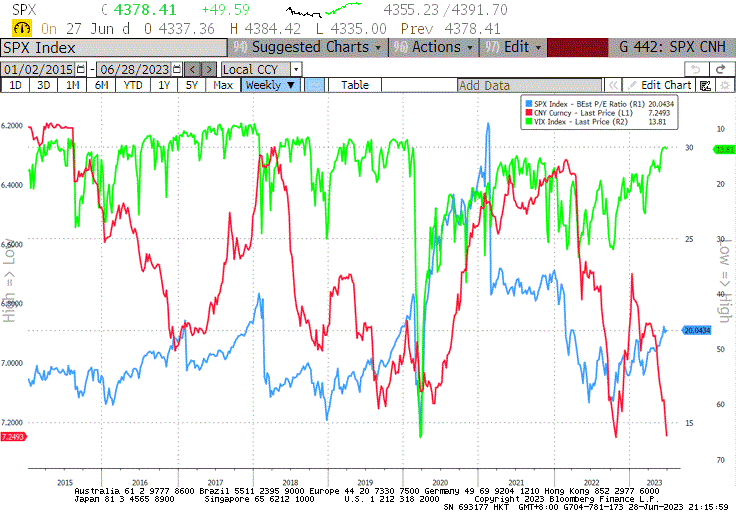Click the blue 20.0434 axis value label

[x=697, y=330]
